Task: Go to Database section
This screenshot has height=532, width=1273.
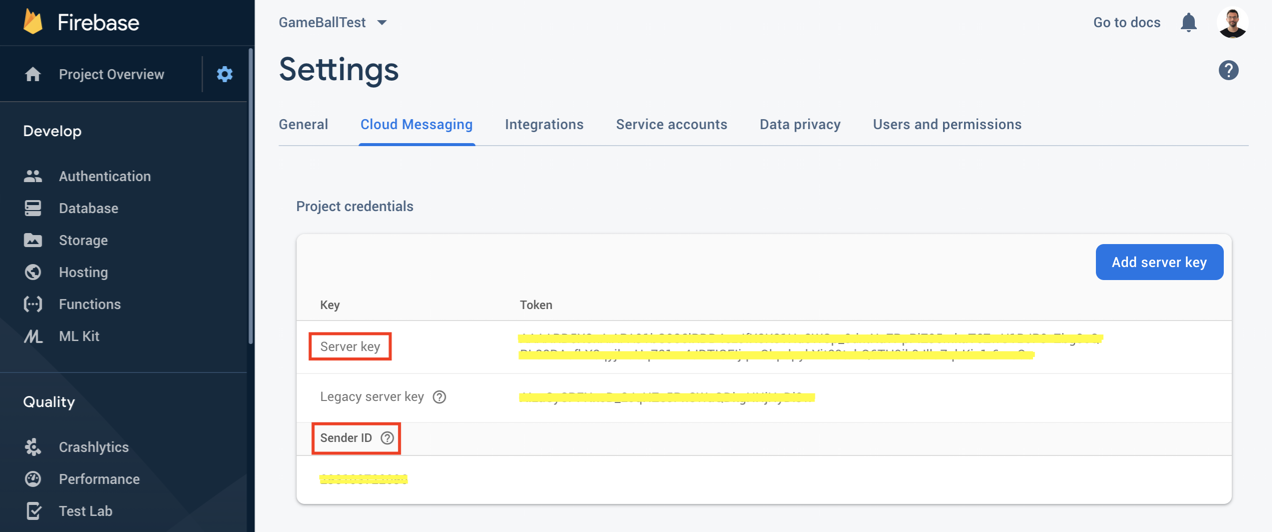Action: pos(88,208)
